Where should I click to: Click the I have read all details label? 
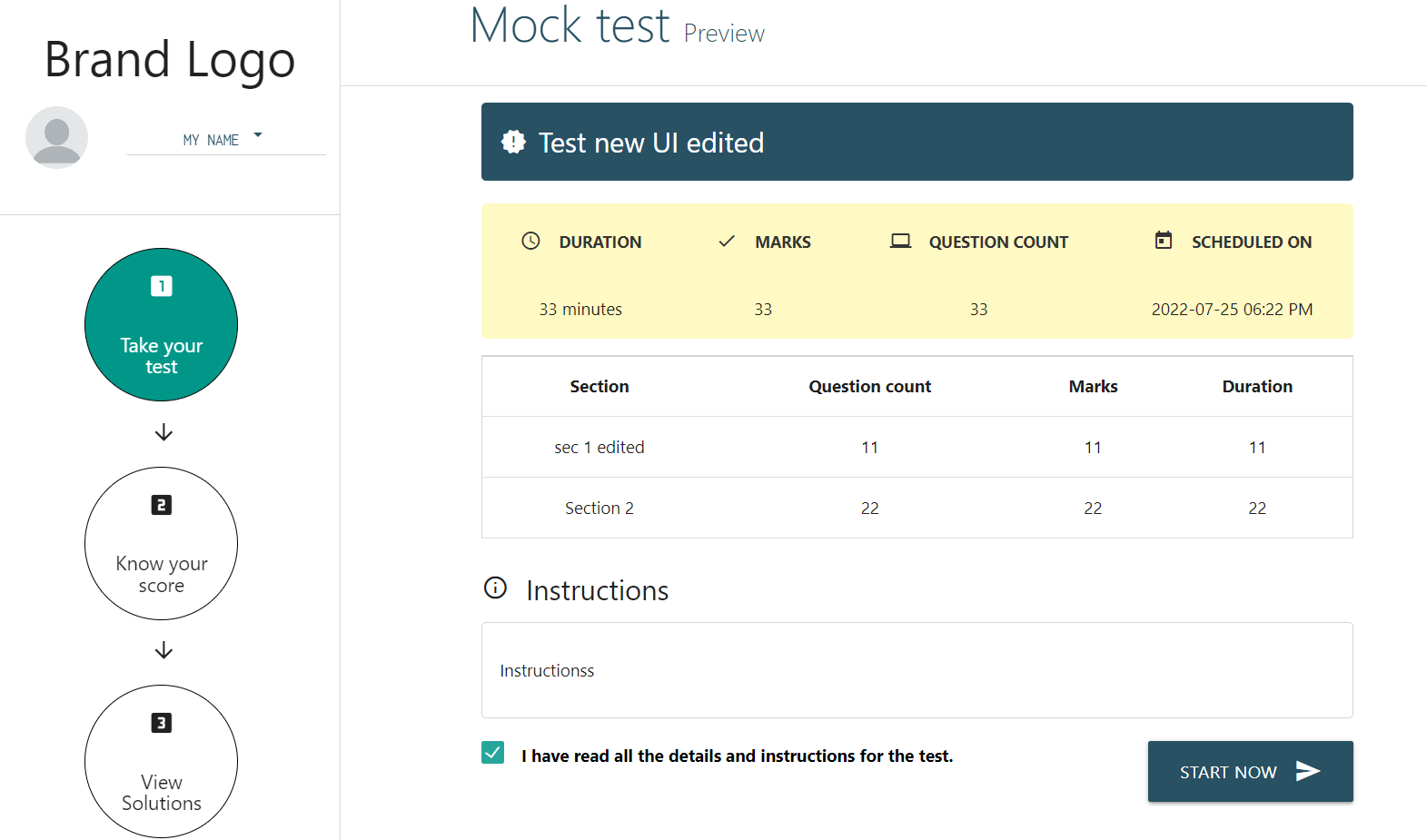coord(738,756)
